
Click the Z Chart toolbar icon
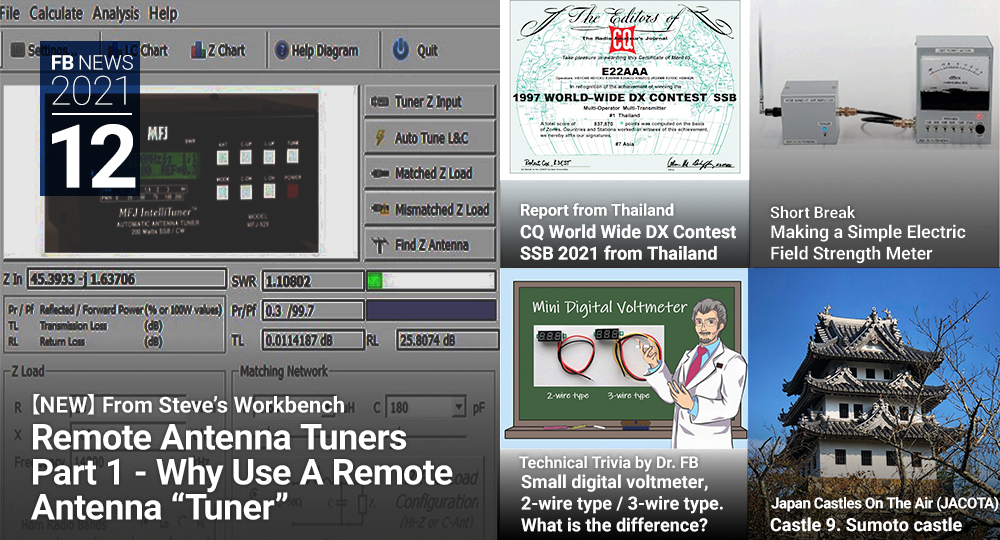coord(198,50)
